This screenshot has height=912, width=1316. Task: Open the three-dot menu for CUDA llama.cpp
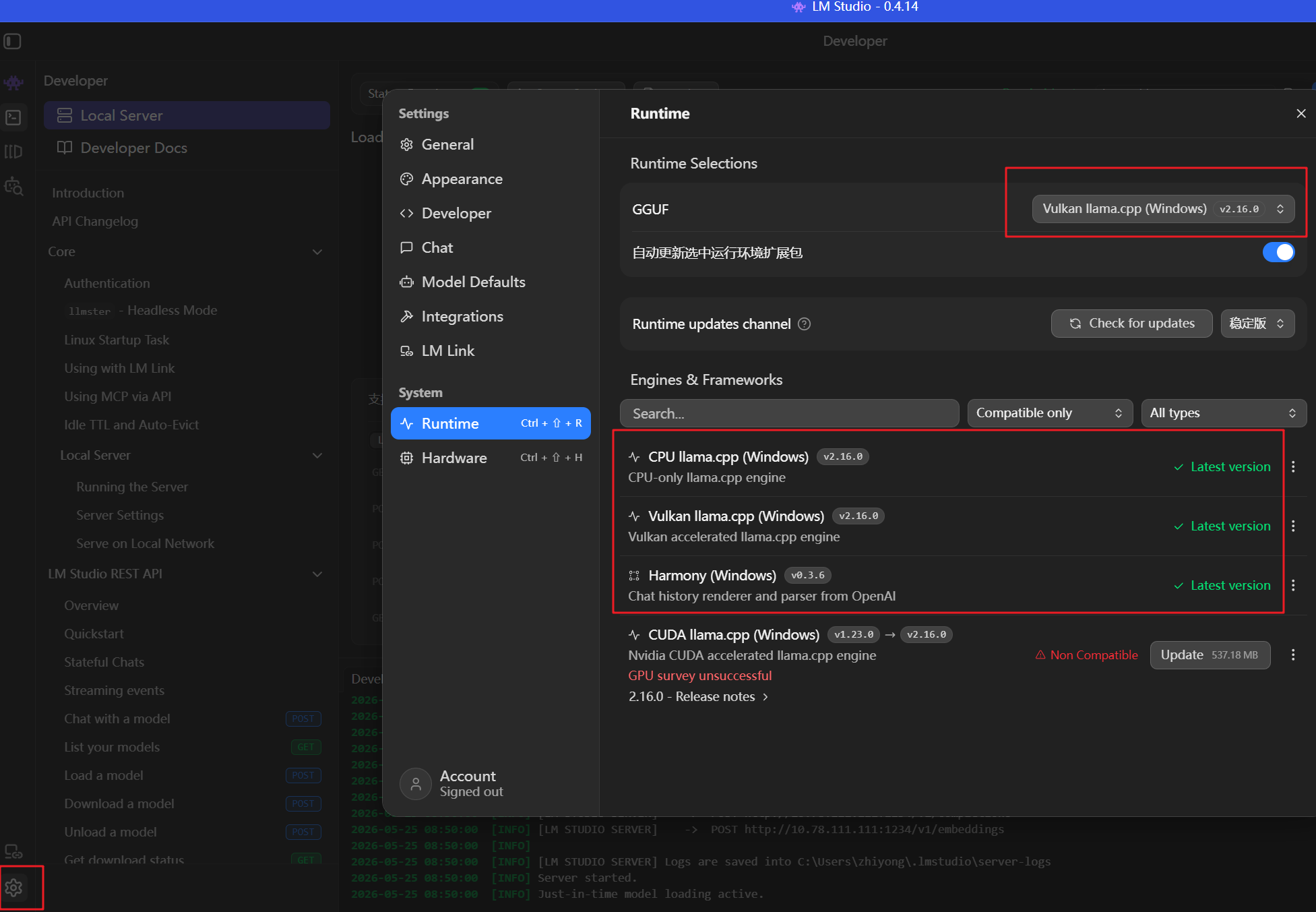pyautogui.click(x=1293, y=655)
